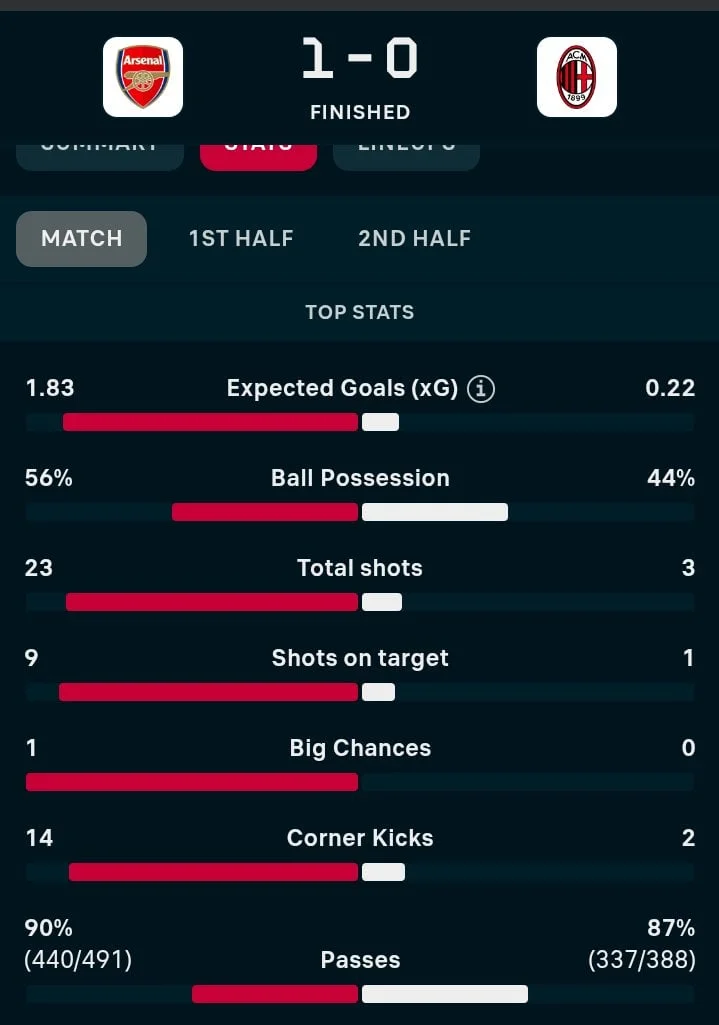The width and height of the screenshot is (719, 1025).
Task: Select the Match stats filter
Action: (82, 238)
